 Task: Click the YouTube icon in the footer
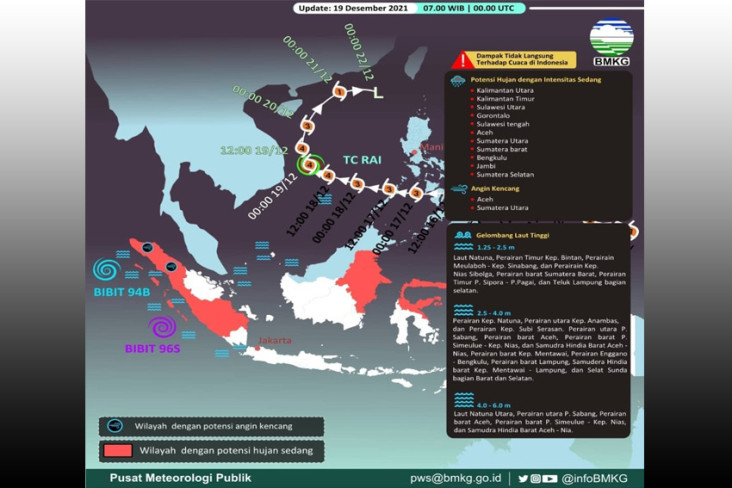coord(550,478)
